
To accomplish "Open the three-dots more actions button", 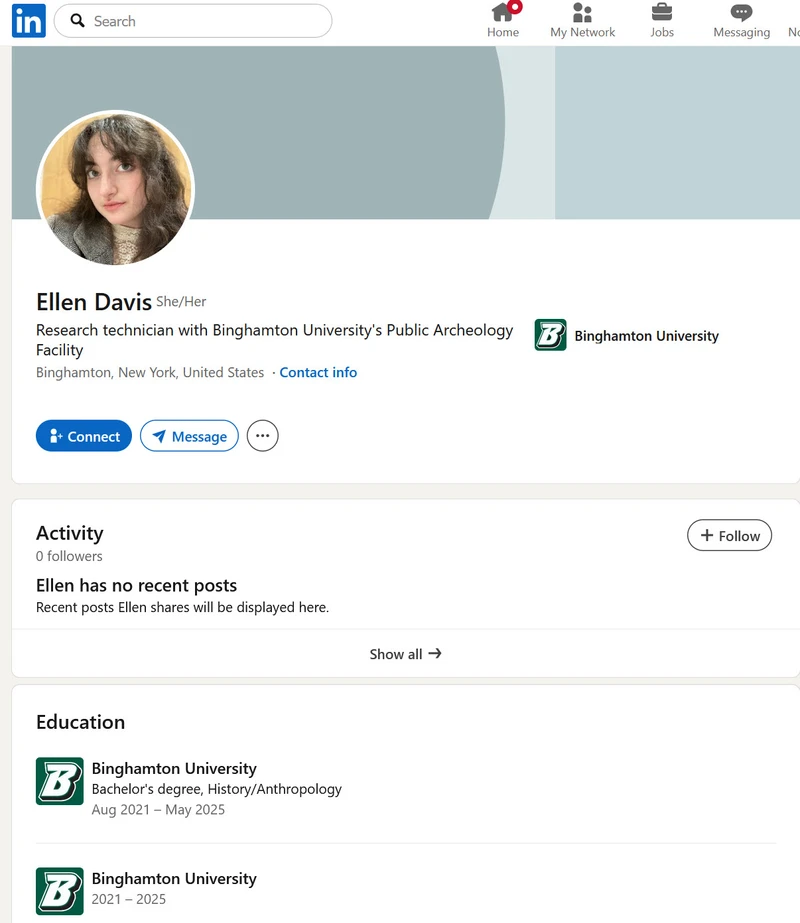I will (x=263, y=436).
